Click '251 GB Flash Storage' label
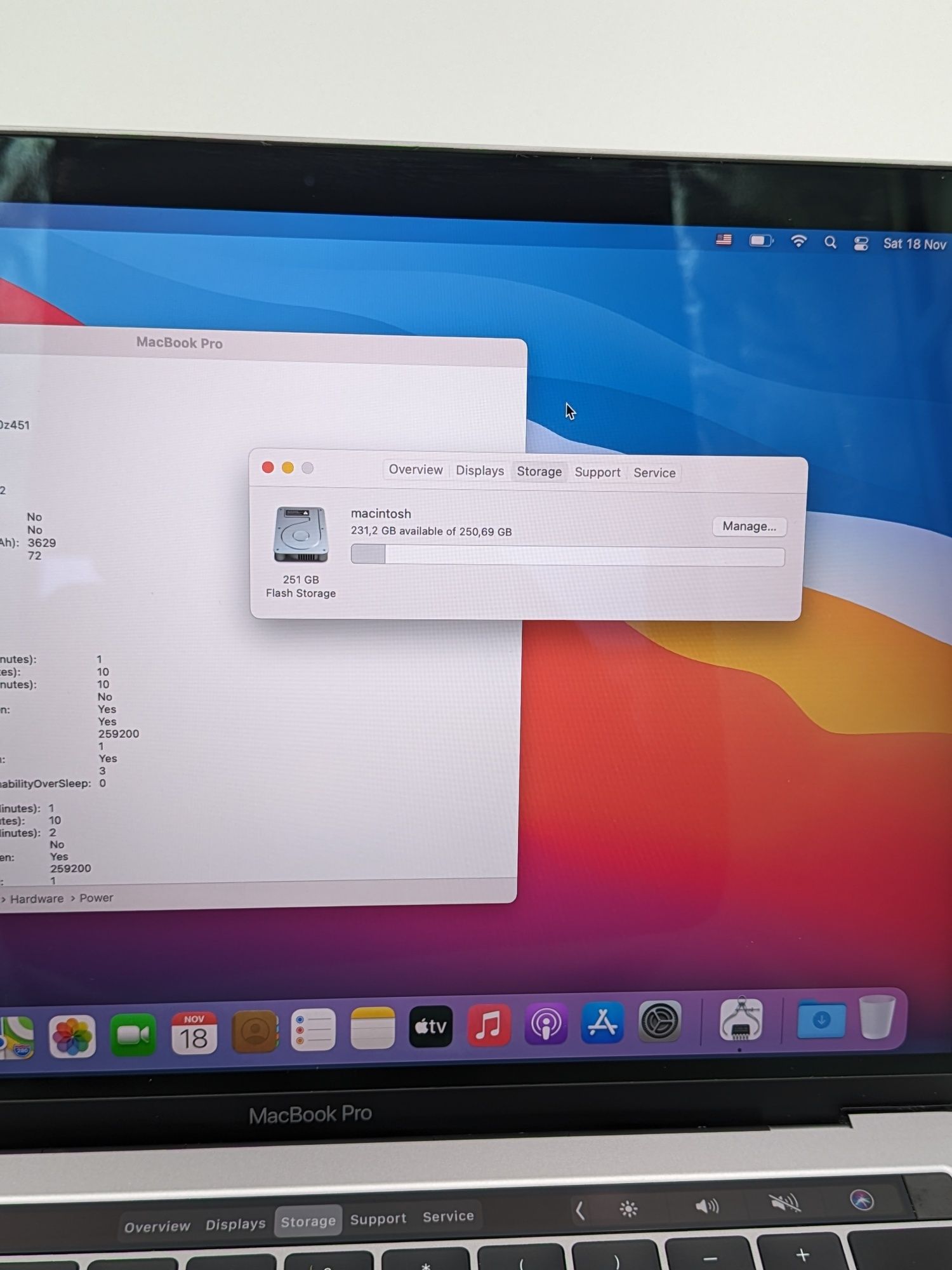952x1270 pixels. pos(301,586)
